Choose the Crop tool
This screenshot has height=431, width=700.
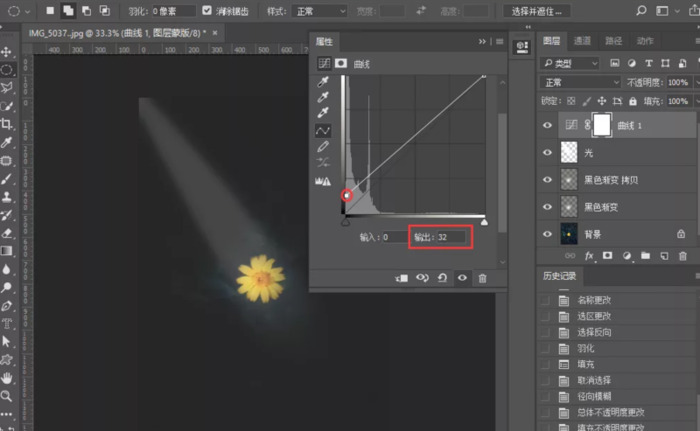(x=7, y=124)
